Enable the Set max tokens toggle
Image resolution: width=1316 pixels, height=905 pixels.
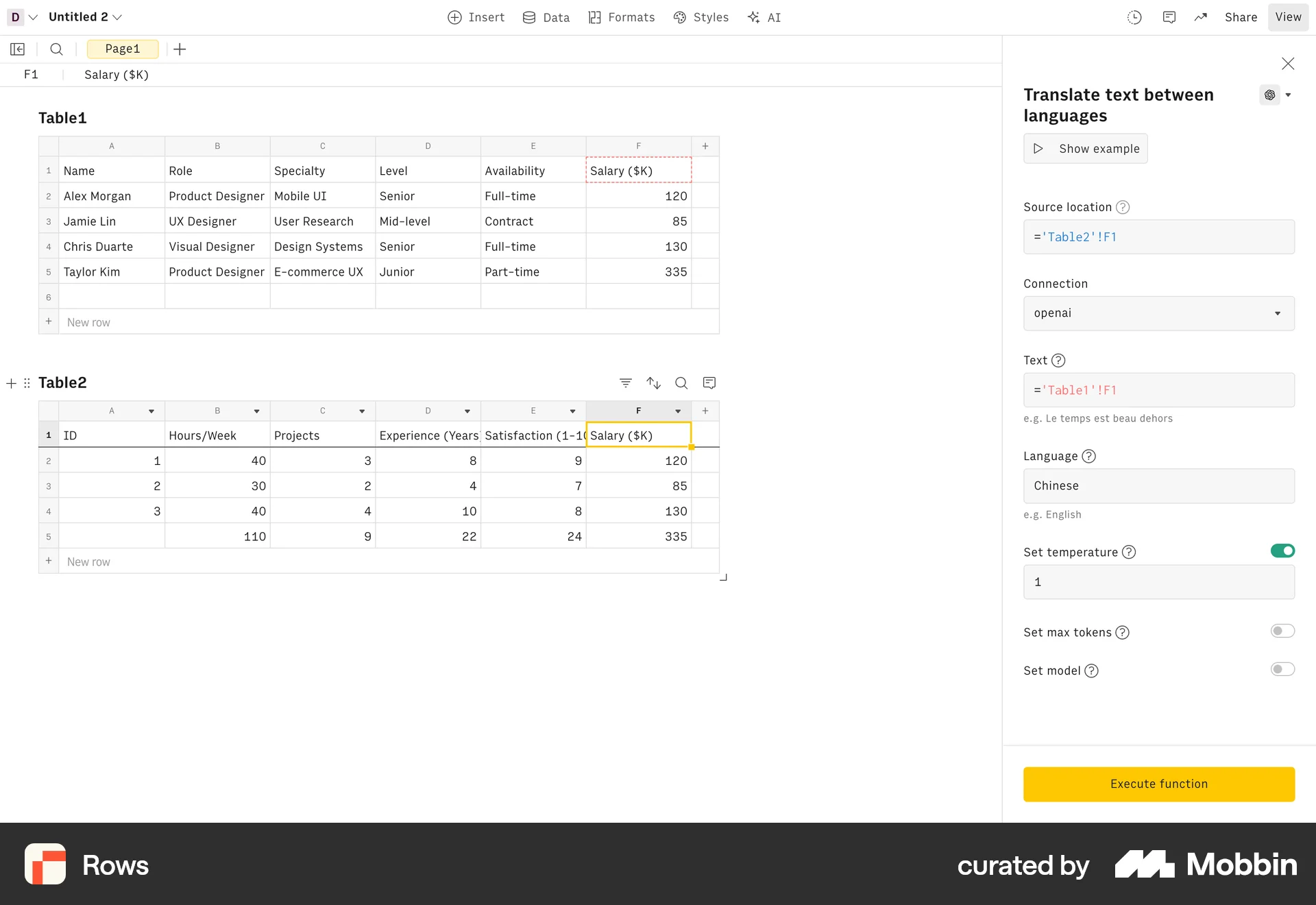(x=1282, y=631)
